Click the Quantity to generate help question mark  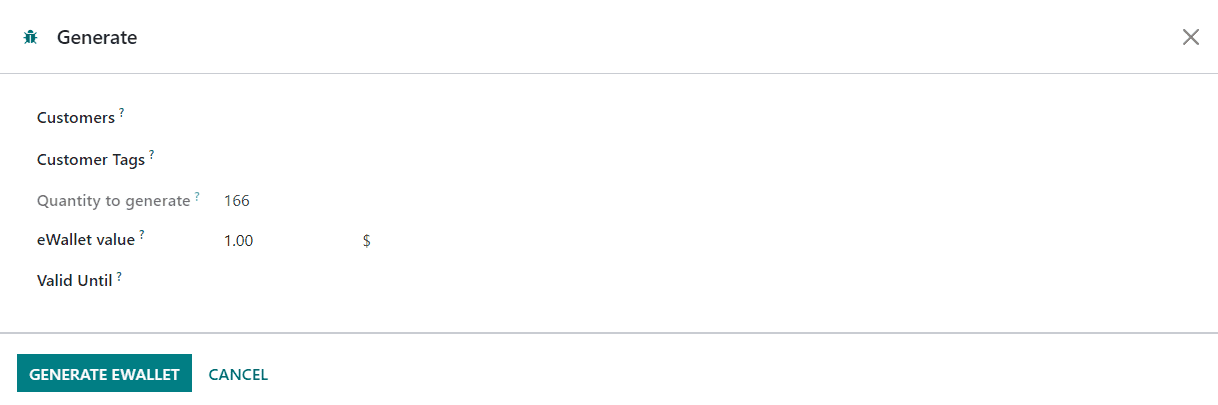tap(197, 196)
